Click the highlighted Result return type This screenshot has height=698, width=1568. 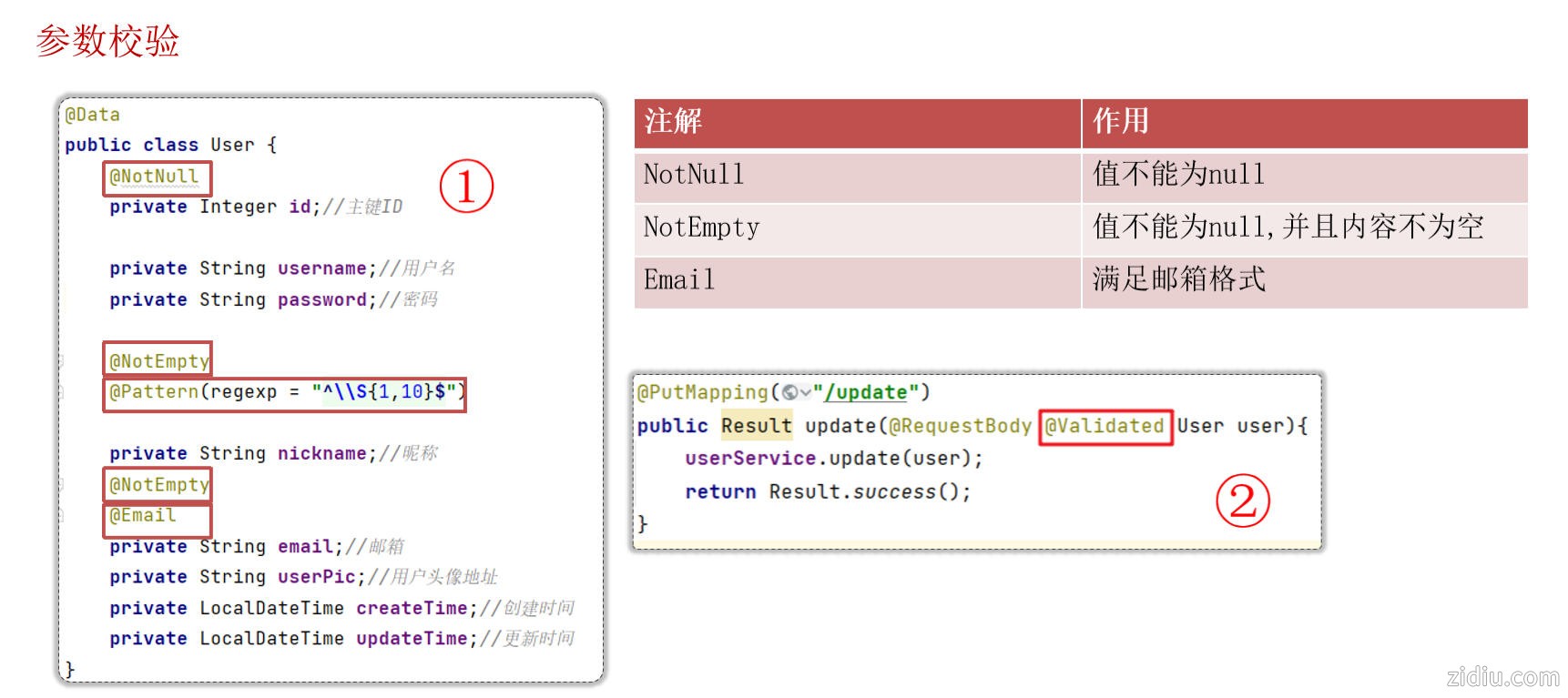point(756,426)
